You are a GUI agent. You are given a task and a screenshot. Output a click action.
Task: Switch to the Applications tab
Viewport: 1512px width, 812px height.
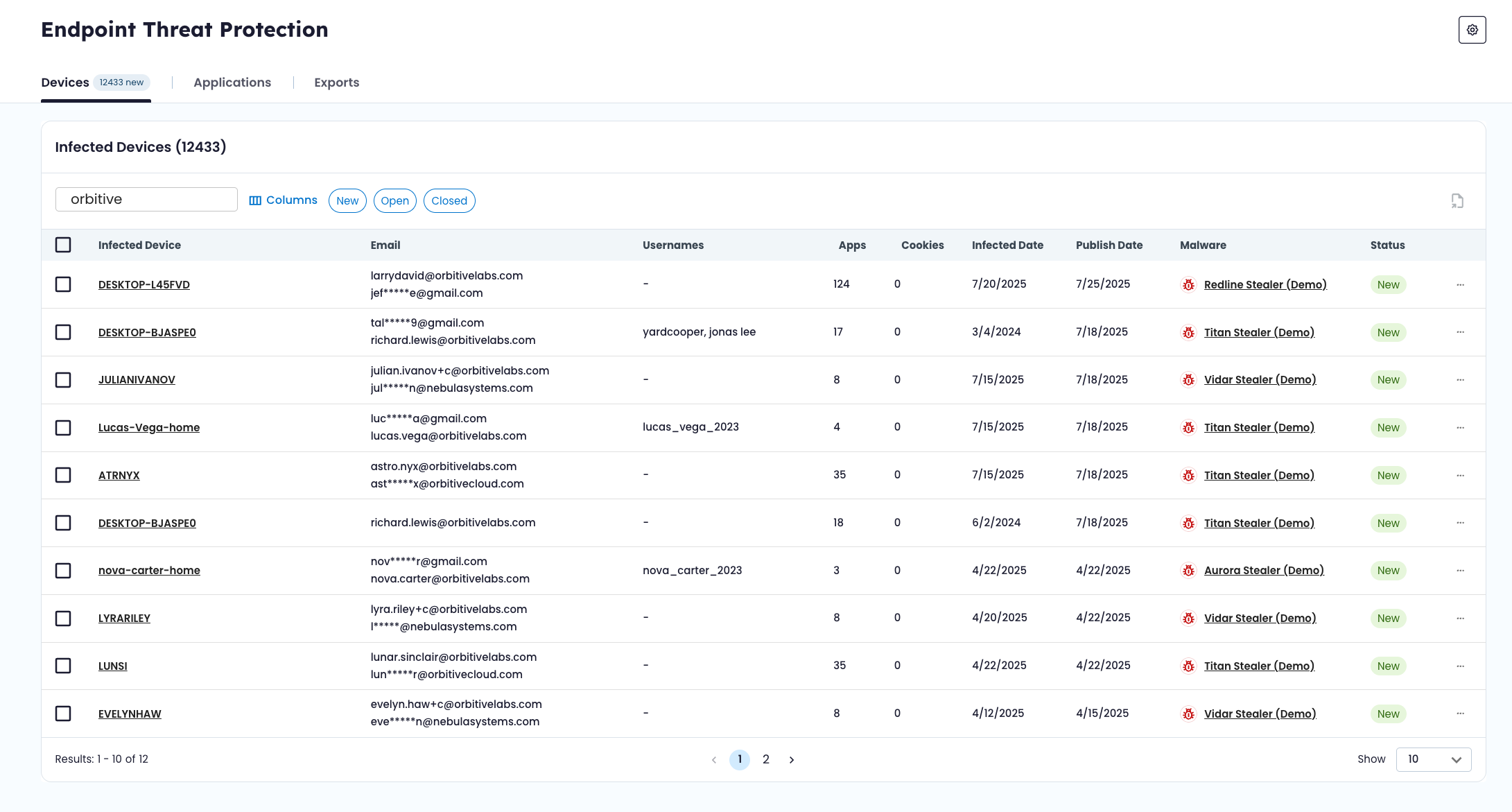(232, 83)
